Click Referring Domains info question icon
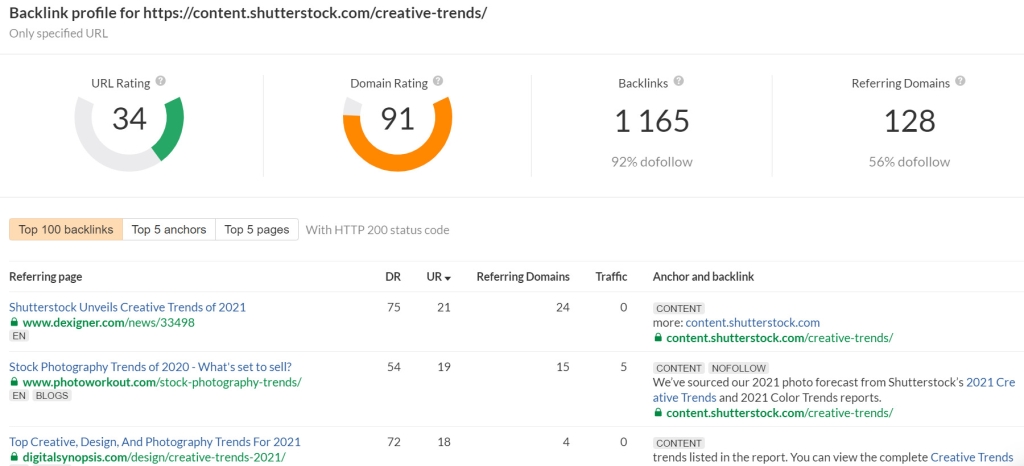The image size is (1024, 466). coord(960,82)
